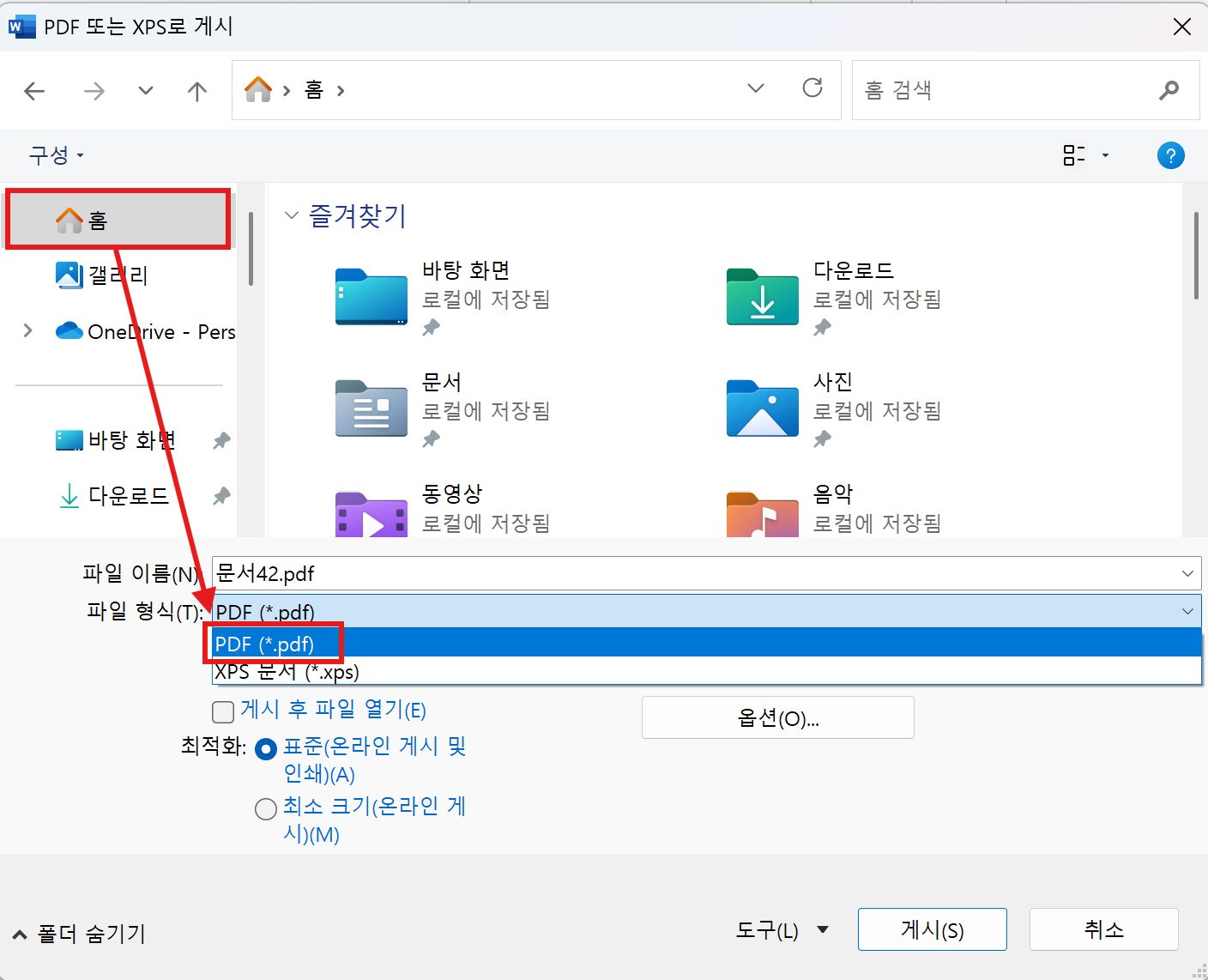Viewport: 1208px width, 980px height.
Task: Expand the address bar history dropdown
Action: pos(756,88)
